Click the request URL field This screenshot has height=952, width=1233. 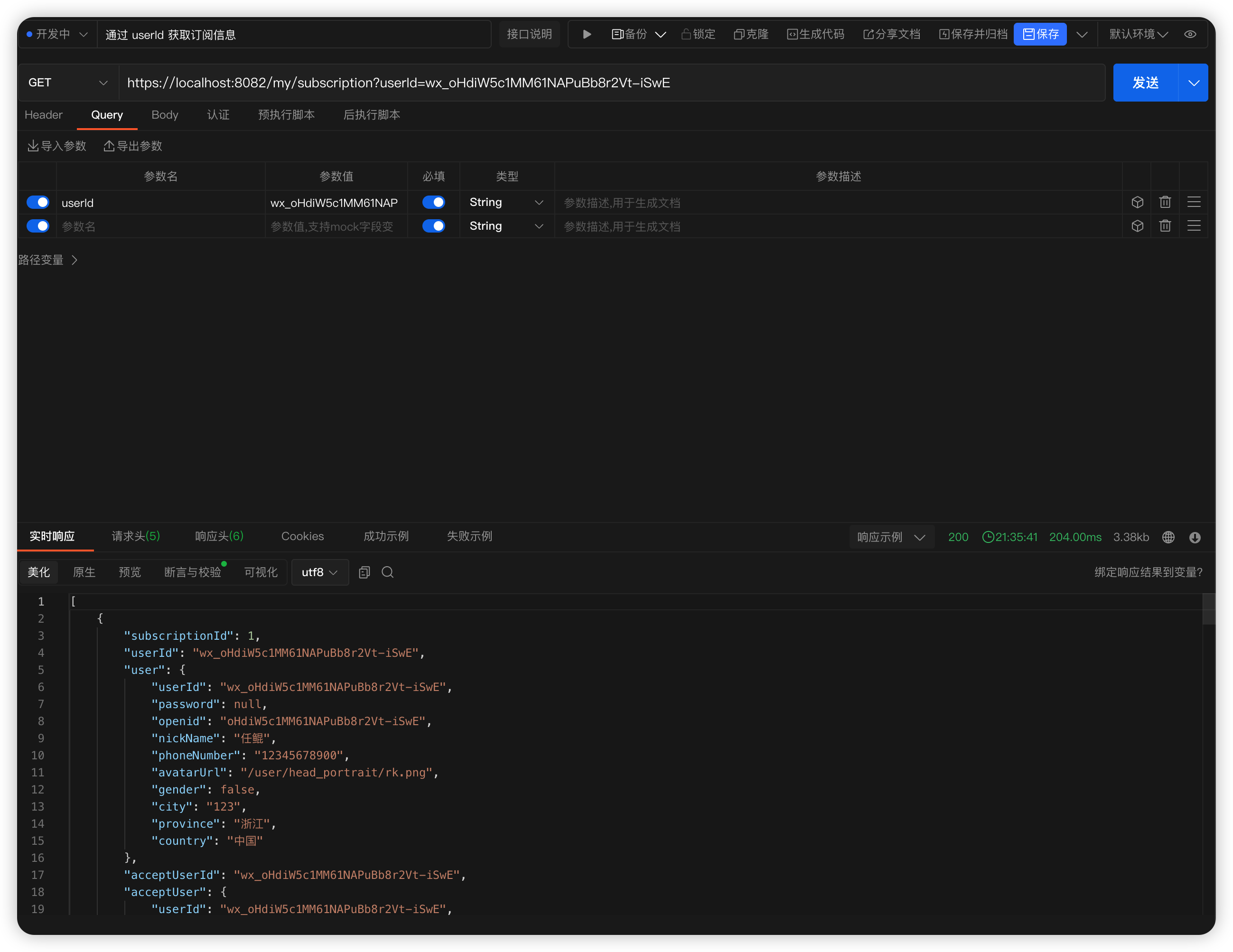point(612,83)
